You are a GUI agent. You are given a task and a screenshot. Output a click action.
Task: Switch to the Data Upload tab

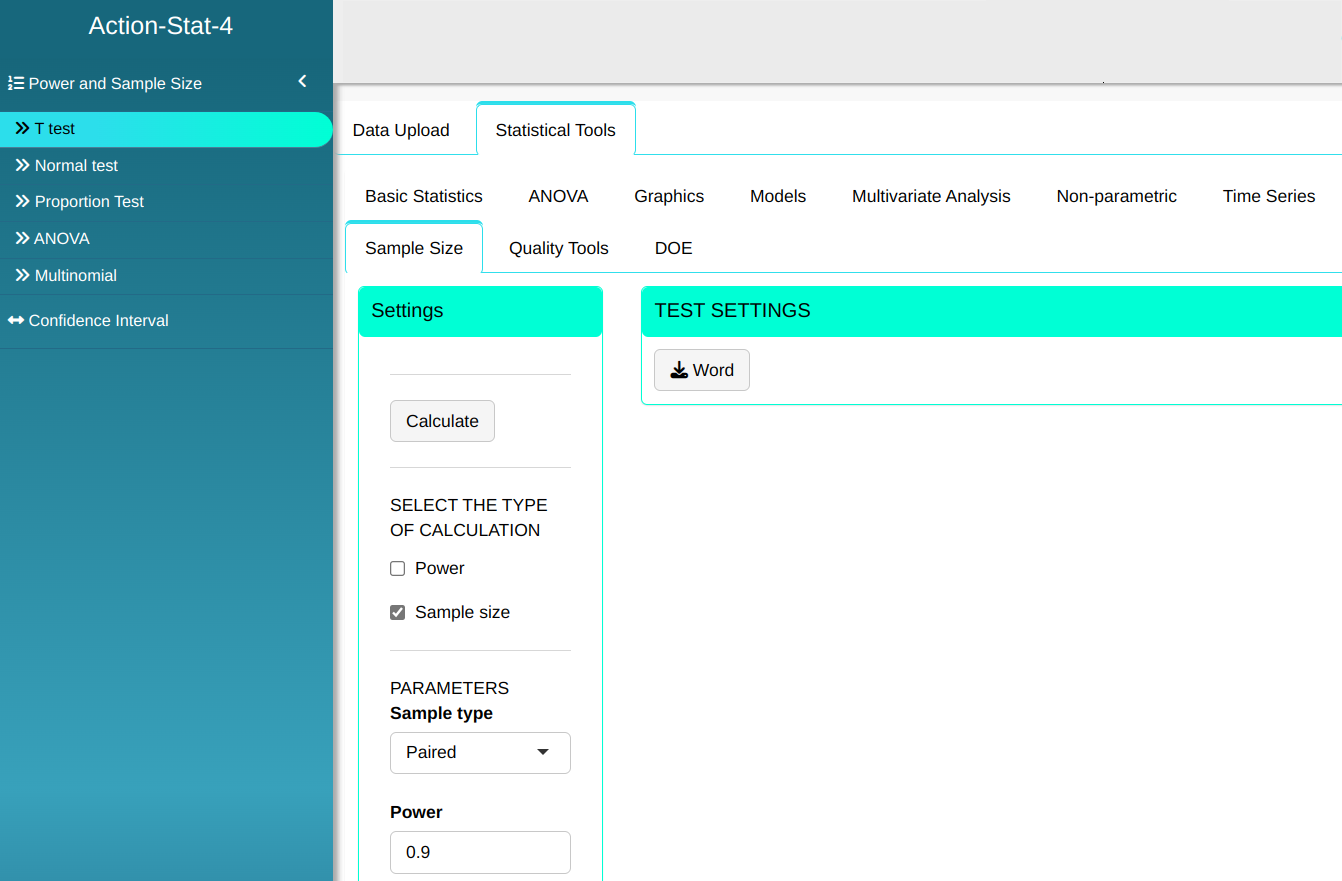click(401, 130)
